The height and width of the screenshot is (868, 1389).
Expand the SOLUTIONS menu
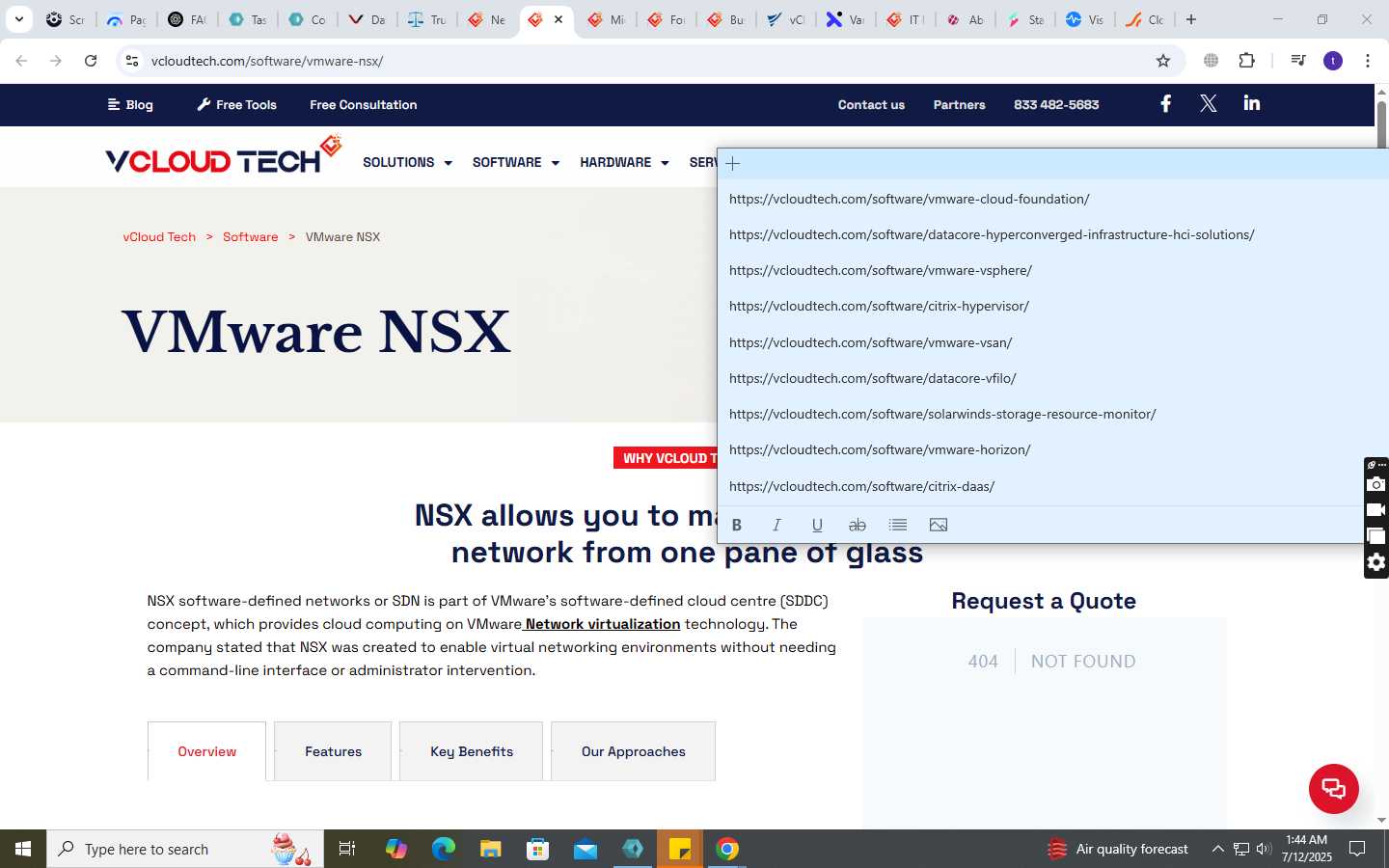[407, 162]
